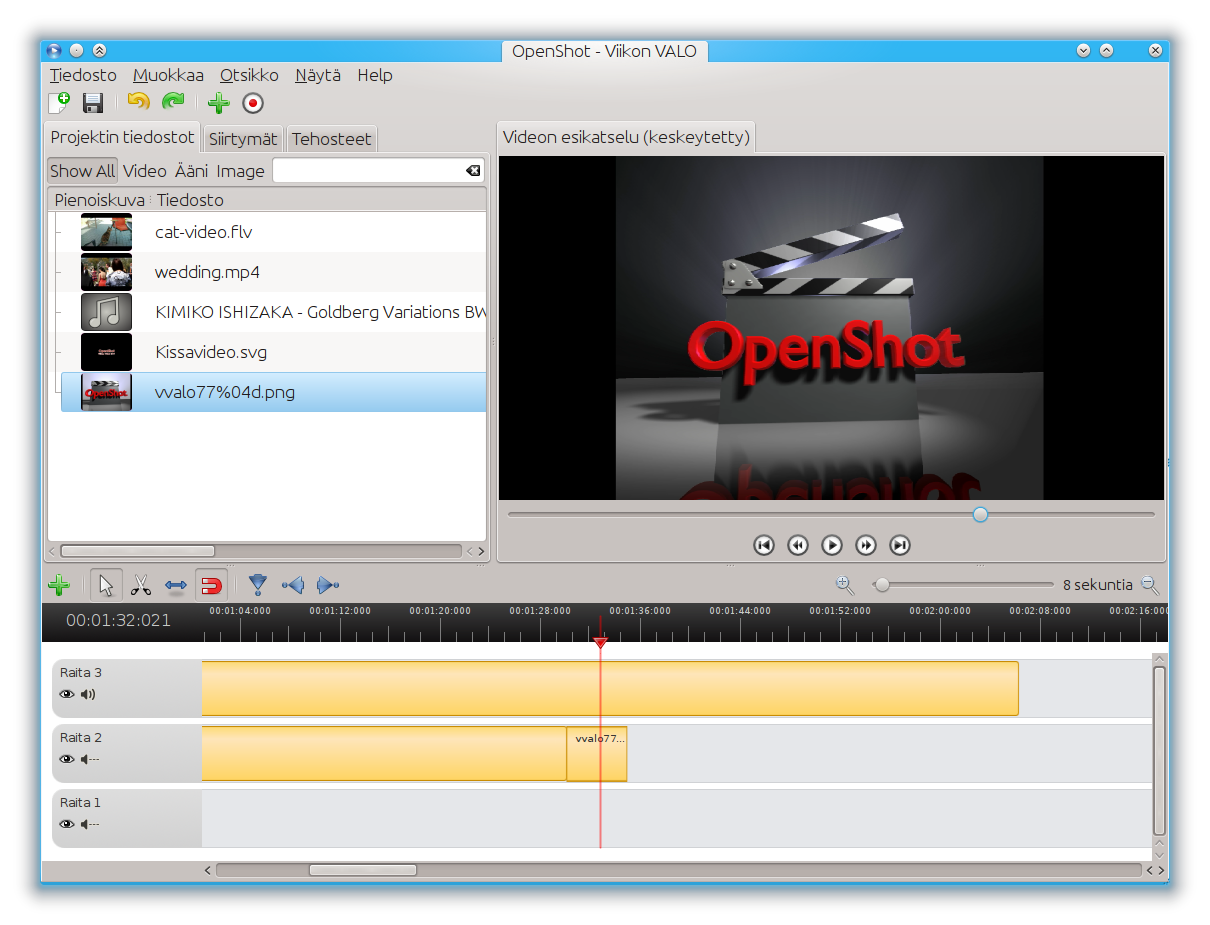Select the long clip on Raita 3
This screenshot has width=1210, height=925.
pos(610,688)
